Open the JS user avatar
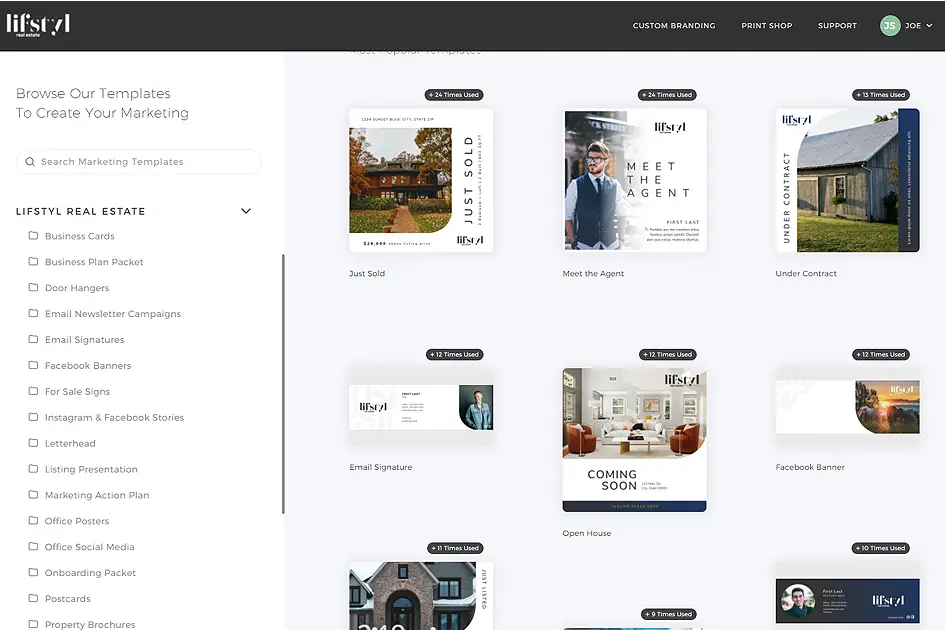The width and height of the screenshot is (945, 630). (890, 25)
